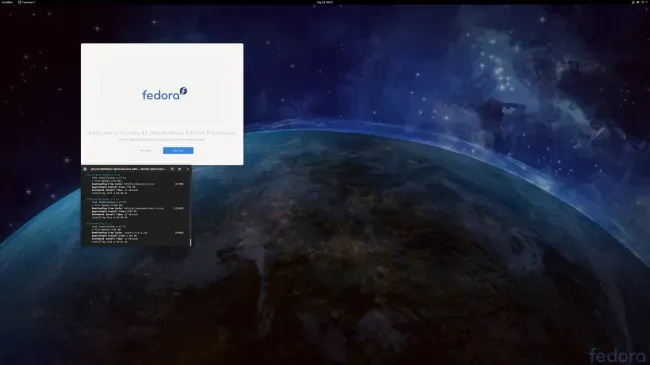The image size is (650, 365).
Task: Click the blue Take Tour button
Action: pos(178,151)
